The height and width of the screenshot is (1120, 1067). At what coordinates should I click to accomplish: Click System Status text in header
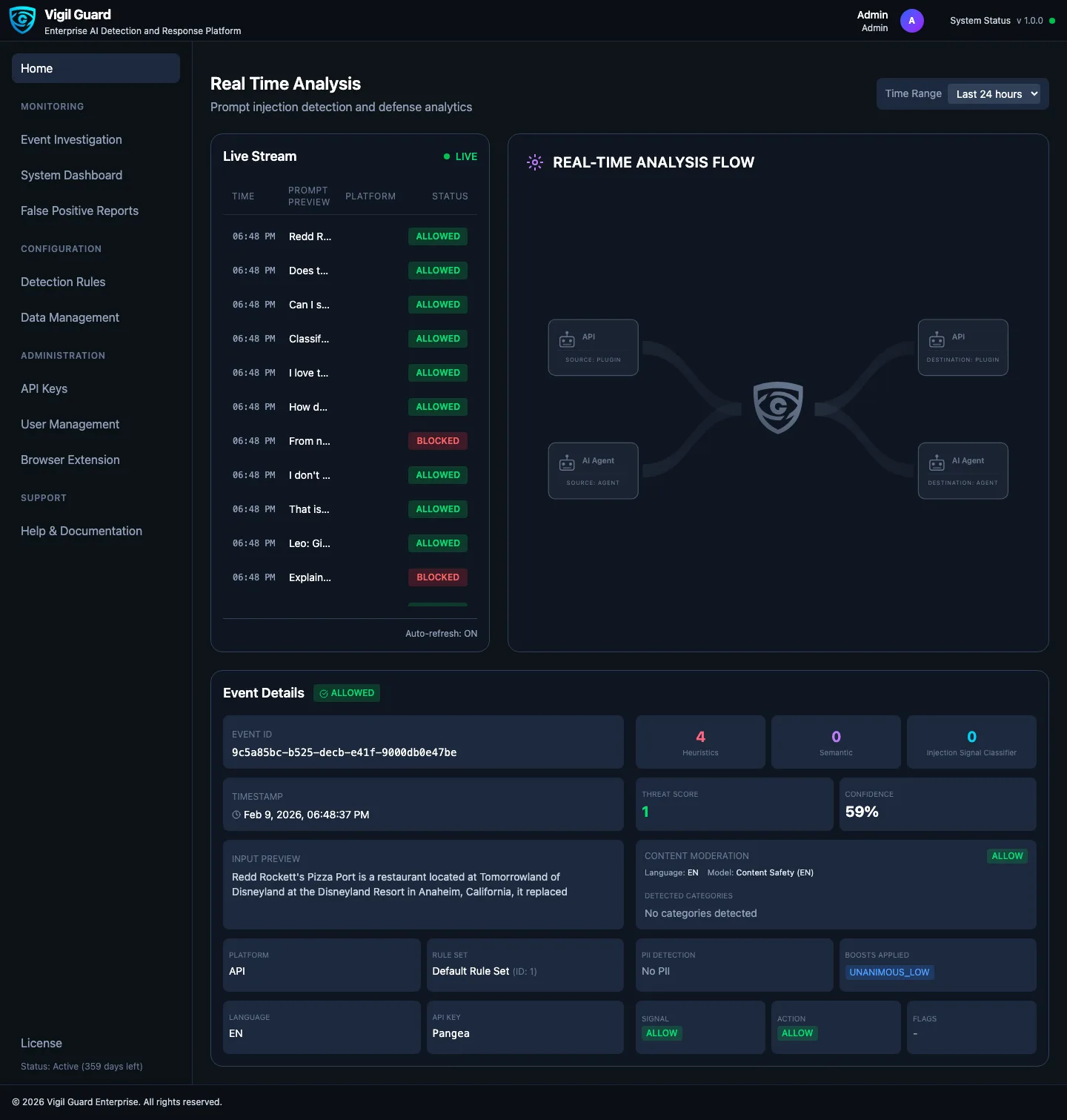[980, 21]
